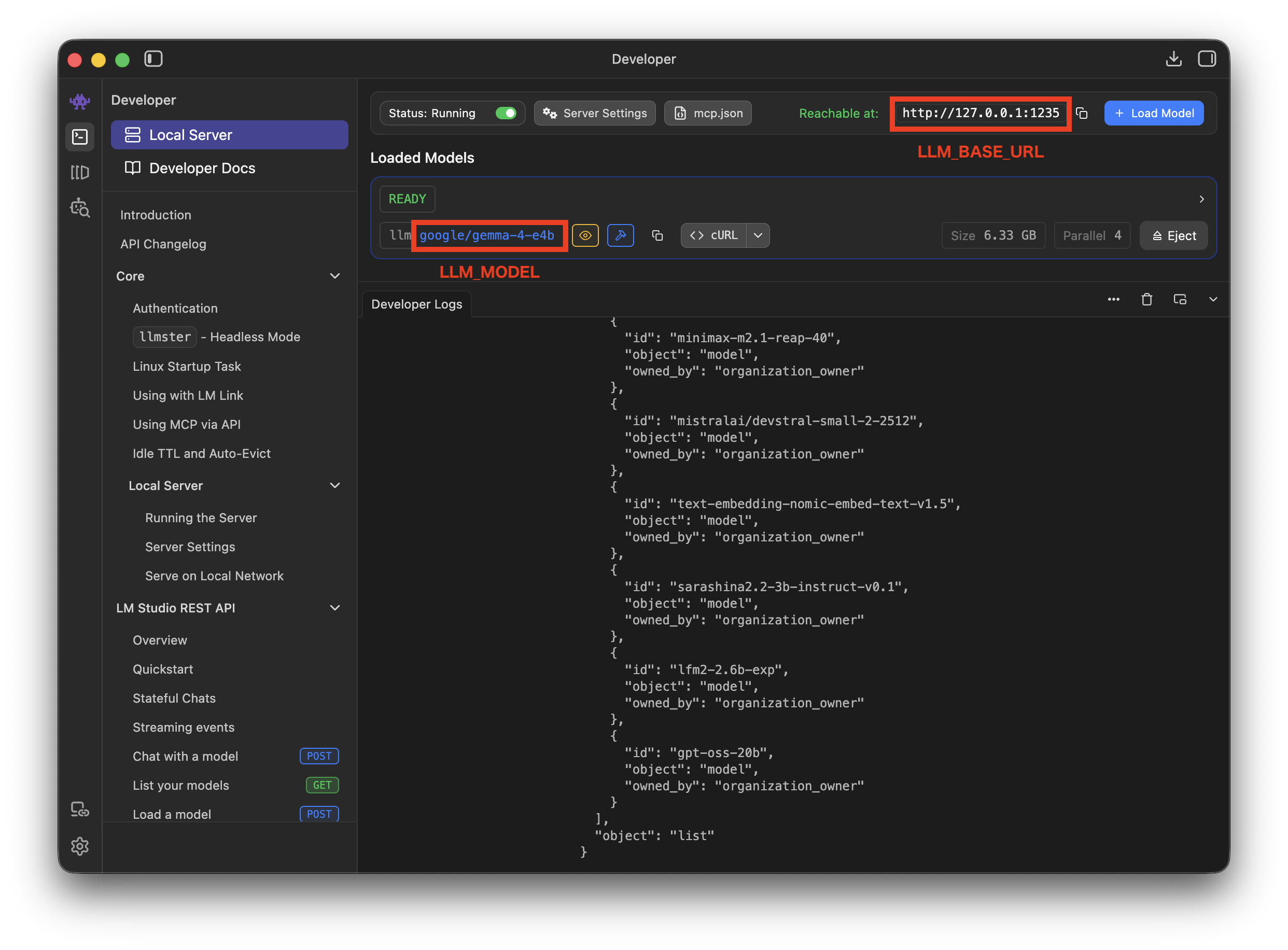Collapse the Local Server docs subsection
Image resolution: width=1288 pixels, height=950 pixels.
click(x=334, y=485)
